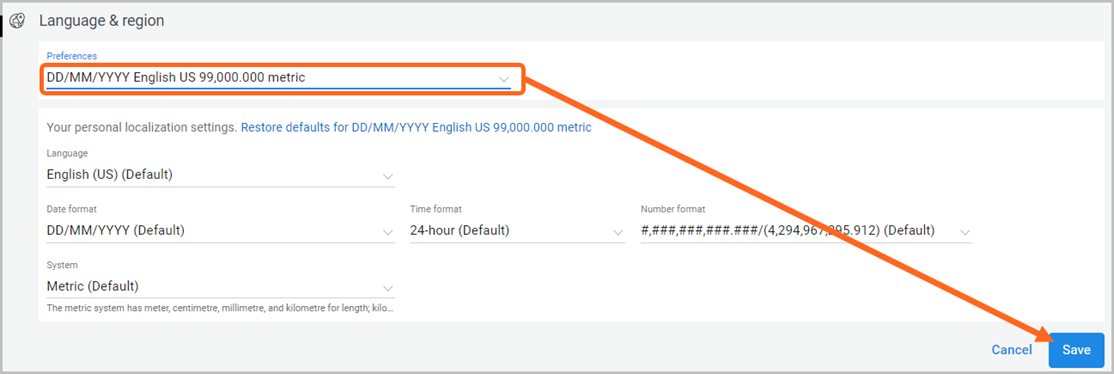Open the Number format dropdown
The image size is (1114, 374).
806,231
